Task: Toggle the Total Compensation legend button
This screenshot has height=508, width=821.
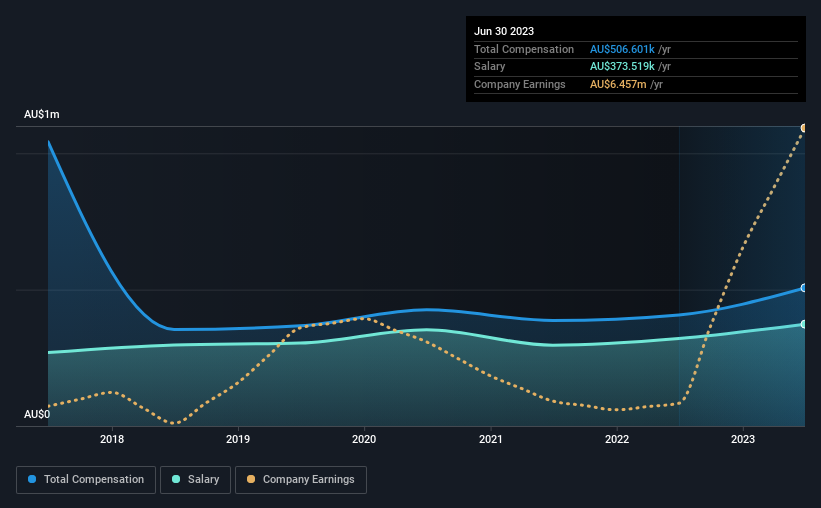Action: click(x=86, y=480)
